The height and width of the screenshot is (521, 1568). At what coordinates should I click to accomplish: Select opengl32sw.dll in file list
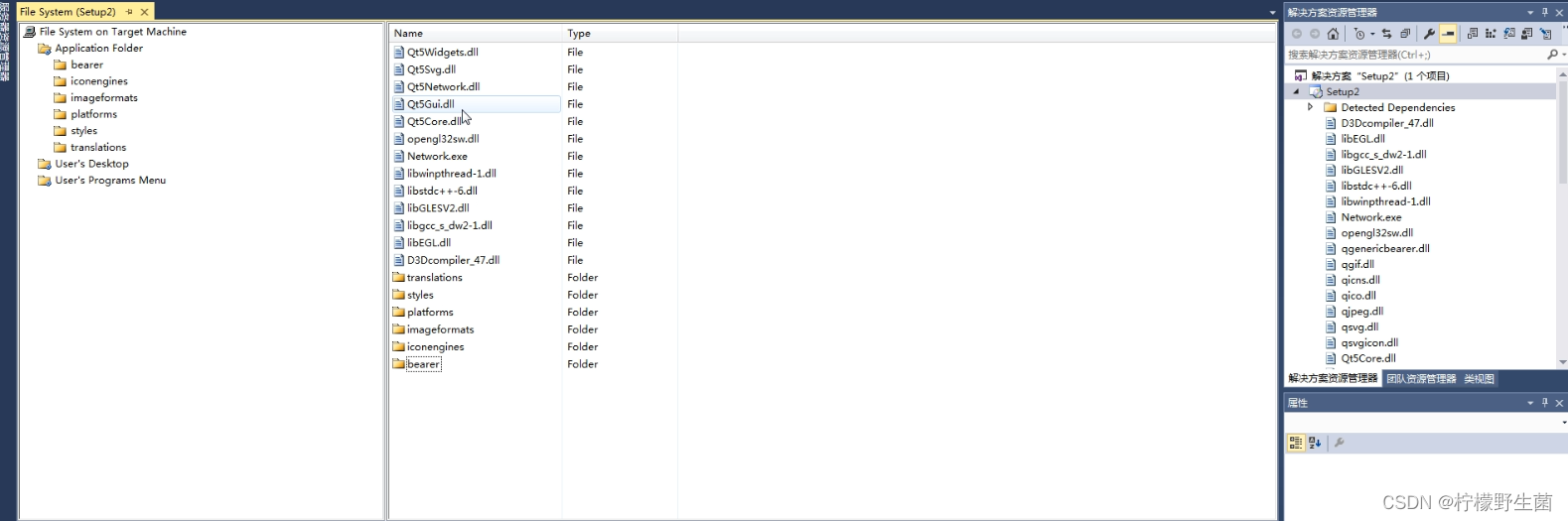pyautogui.click(x=442, y=139)
